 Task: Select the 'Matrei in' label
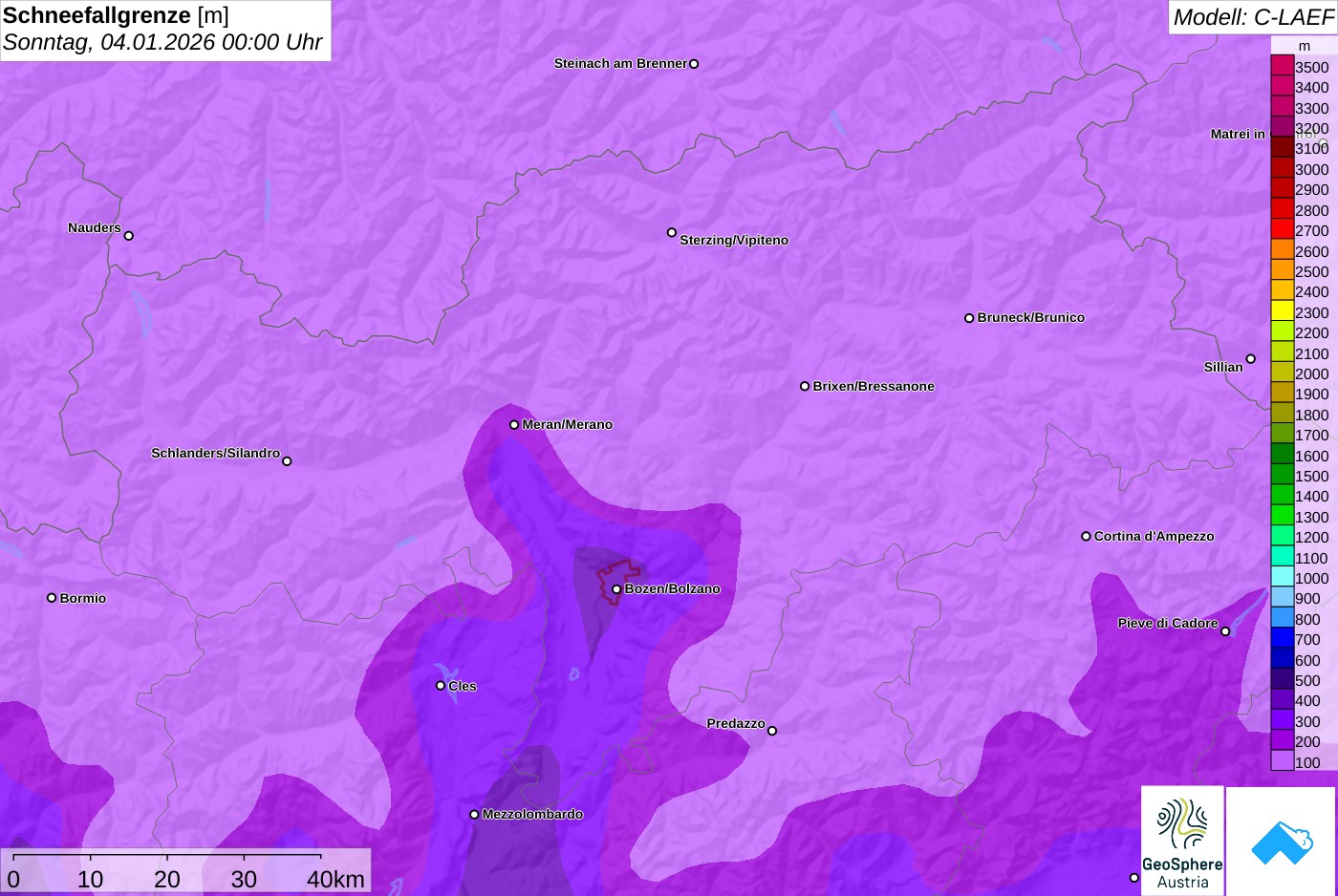[x=1238, y=135]
